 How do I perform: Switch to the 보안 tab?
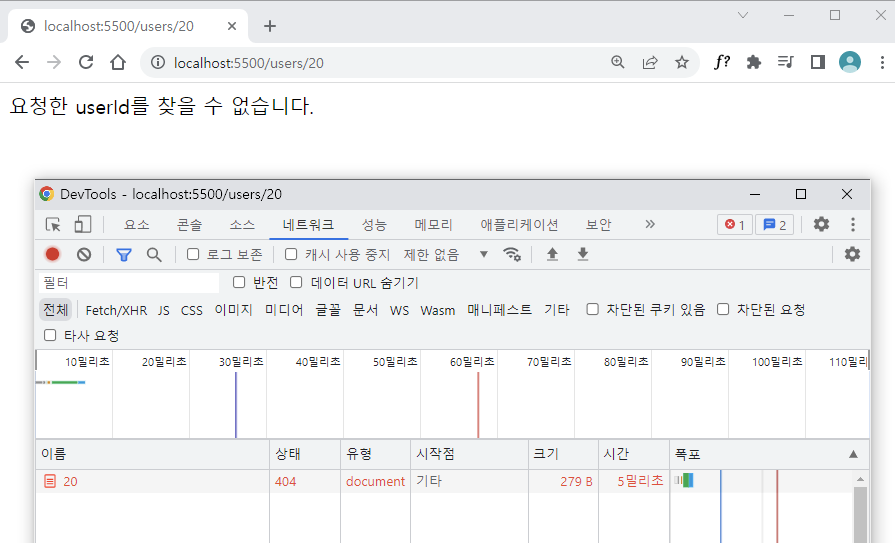(x=598, y=225)
